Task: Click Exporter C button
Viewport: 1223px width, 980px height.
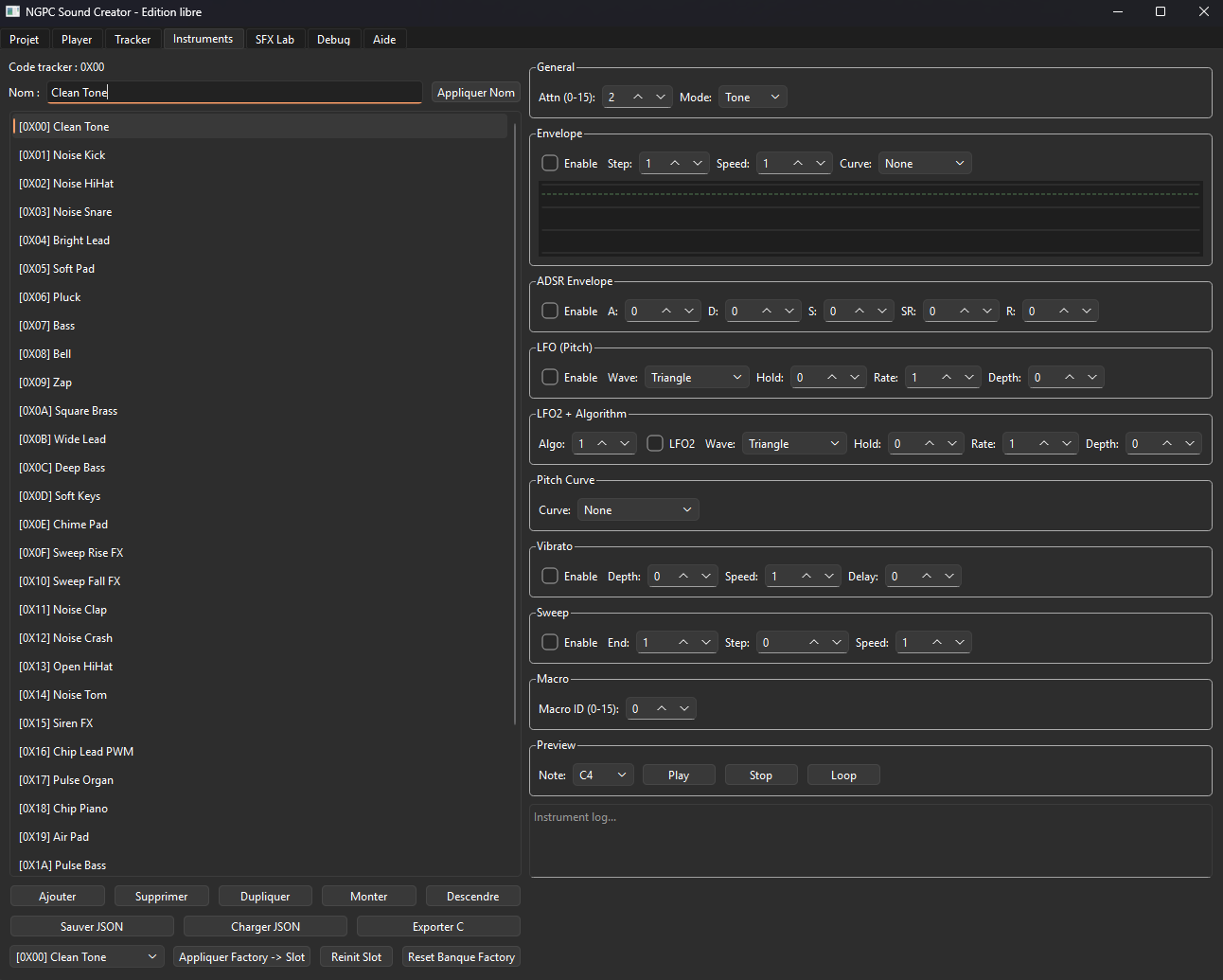Action: [438, 927]
